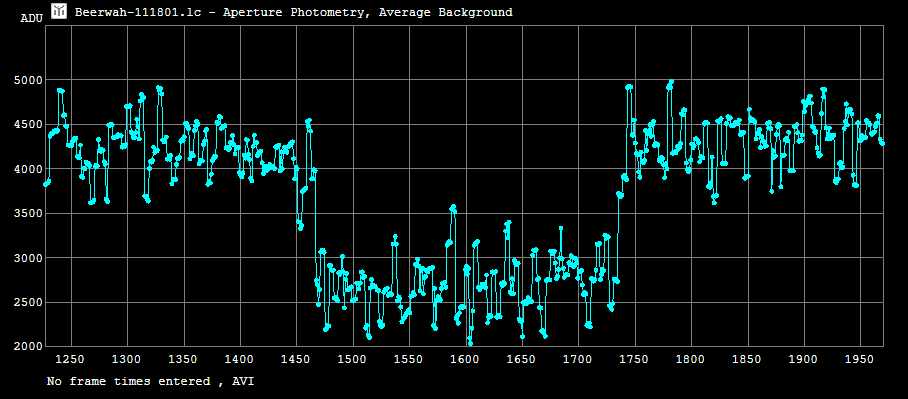Click the 1900 frame label on the horizontal axis
The image size is (908, 399).
click(x=804, y=360)
